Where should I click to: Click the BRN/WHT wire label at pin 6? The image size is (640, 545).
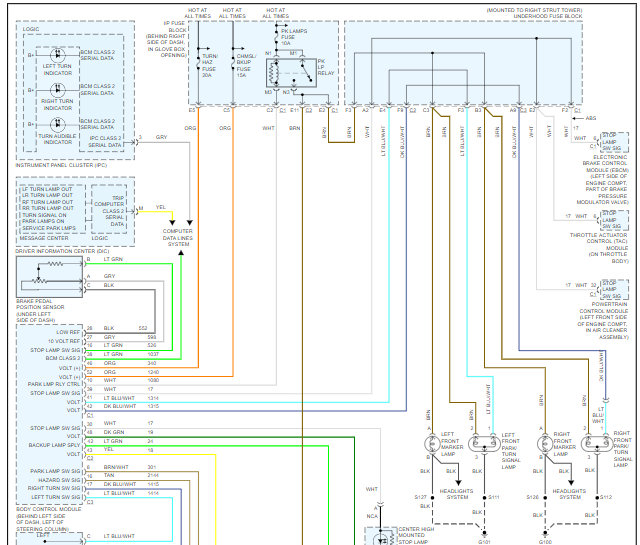[116, 467]
